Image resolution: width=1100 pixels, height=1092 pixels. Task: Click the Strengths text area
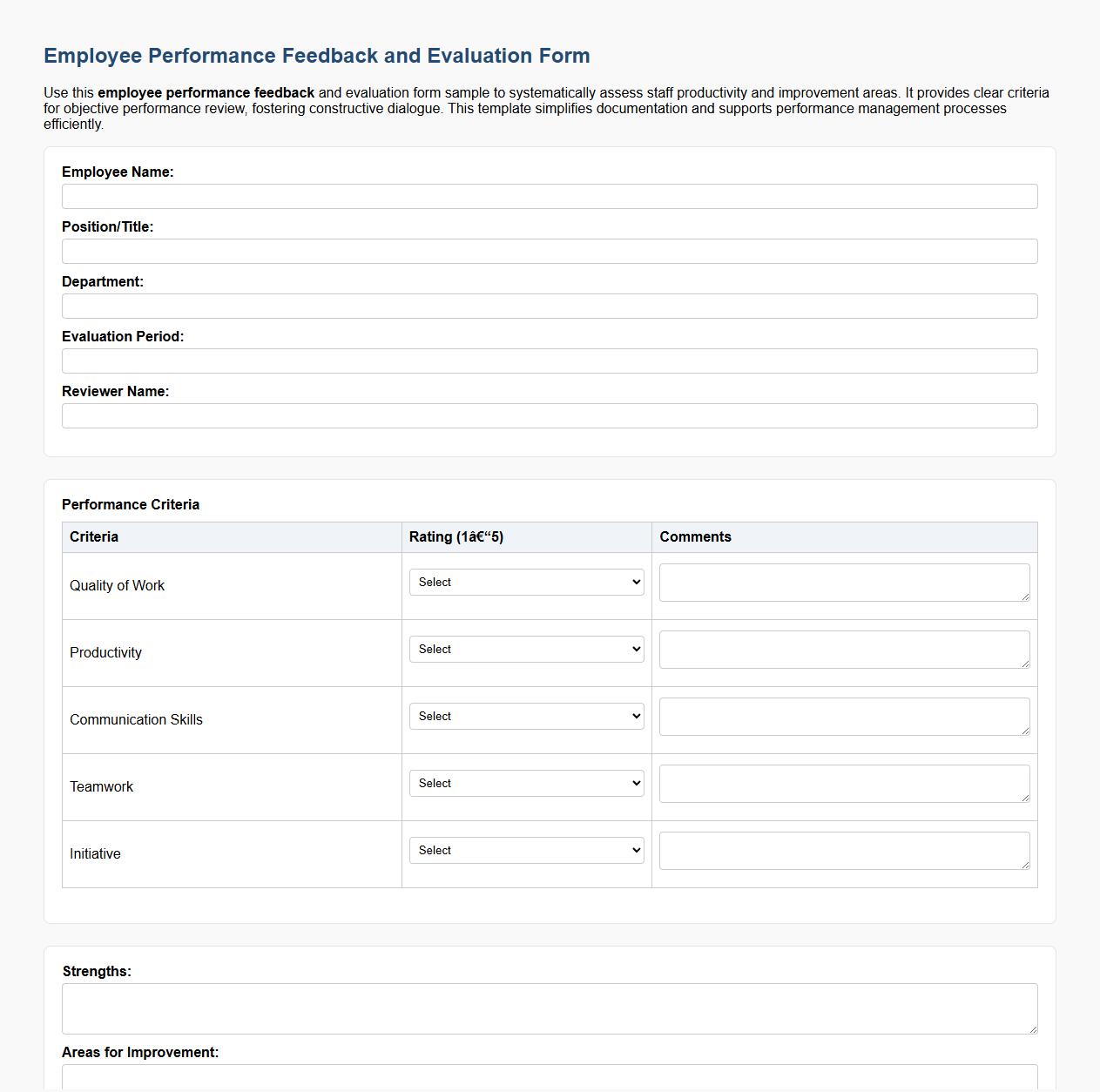click(549, 1008)
